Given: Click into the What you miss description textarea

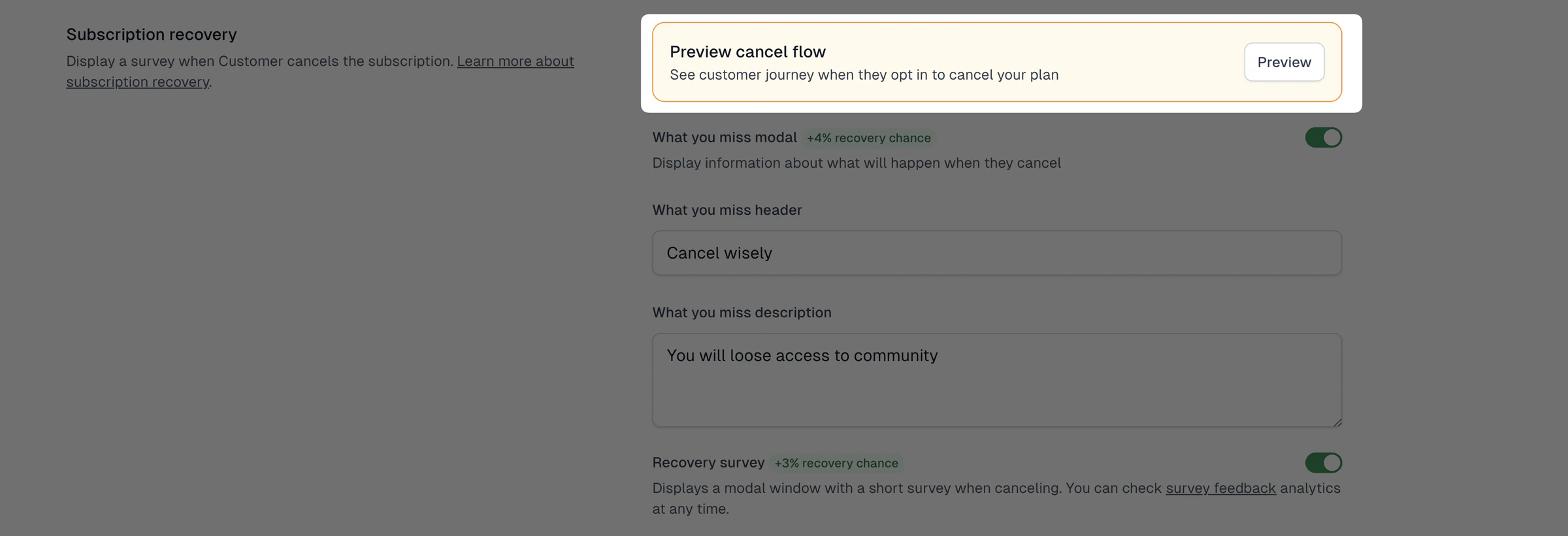Looking at the screenshot, I should [997, 380].
